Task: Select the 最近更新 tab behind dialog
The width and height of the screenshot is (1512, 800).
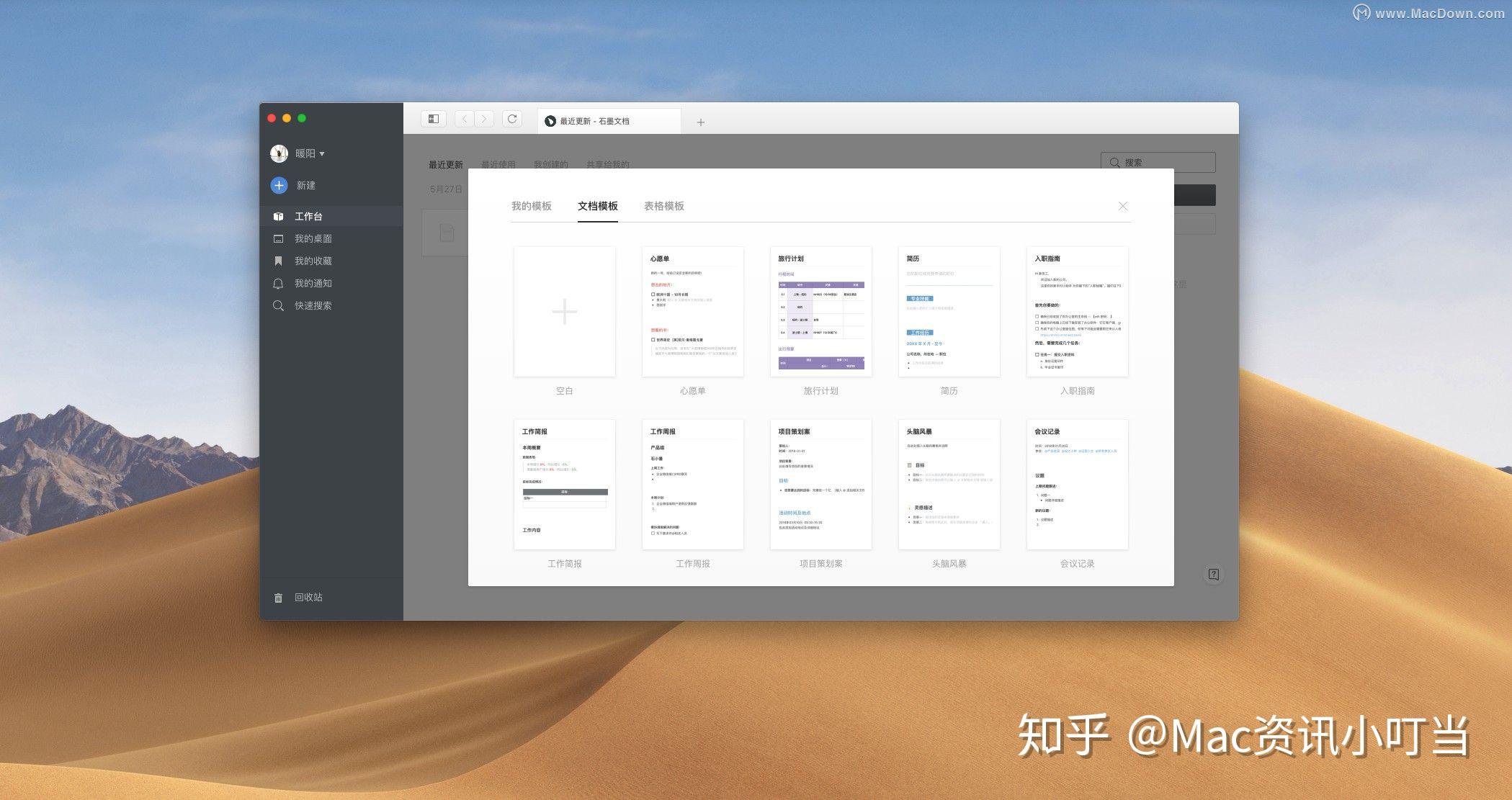Action: click(x=446, y=165)
